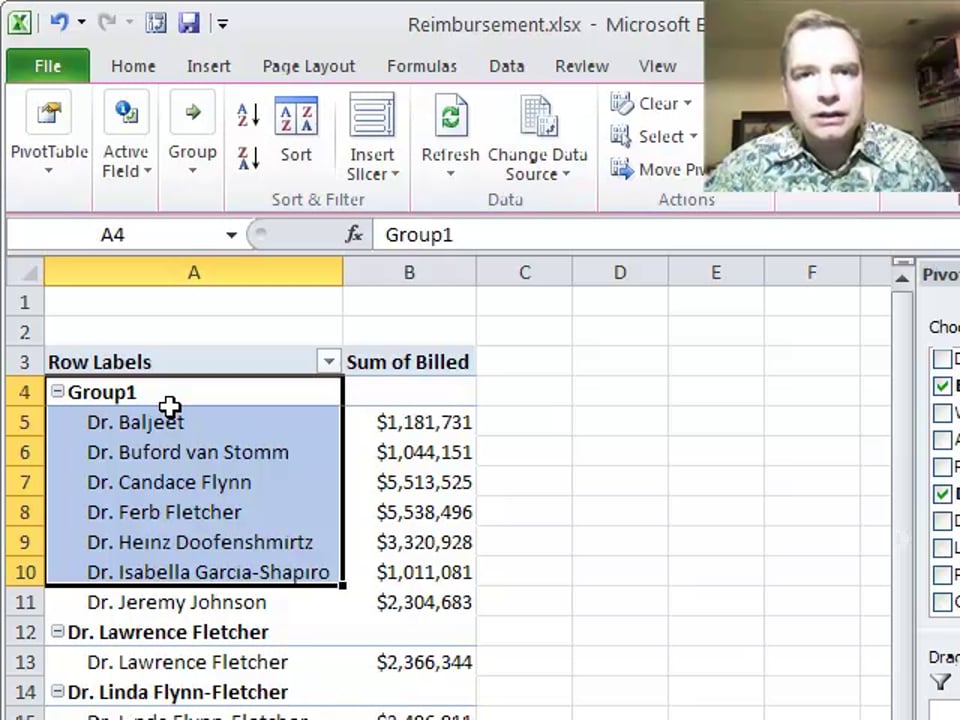Click the PivotTable icon in ribbon

click(x=49, y=112)
